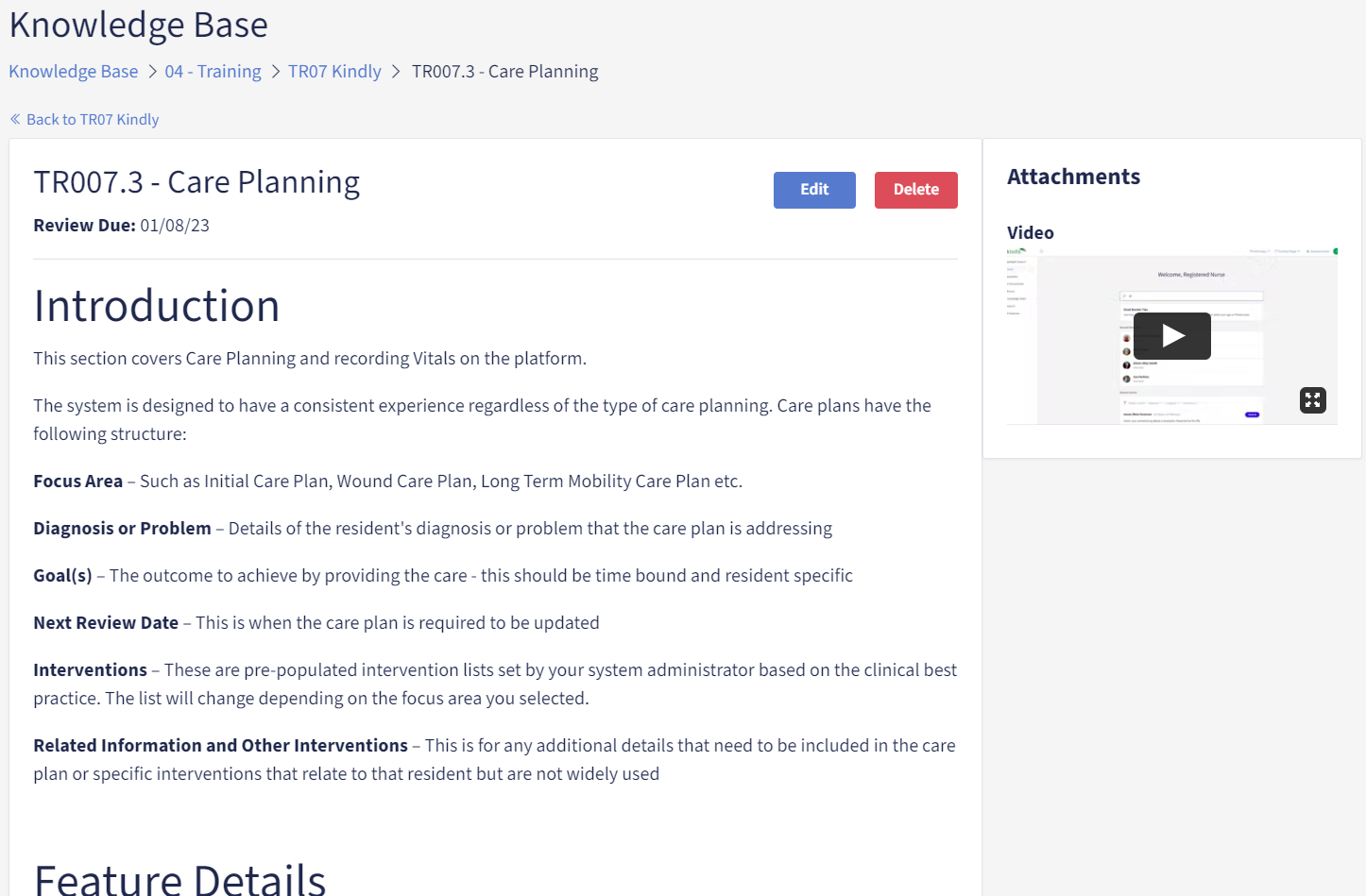This screenshot has height=896, width=1366.
Task: Navigate to TR07 Kindly breadcrumb
Action: pos(334,72)
